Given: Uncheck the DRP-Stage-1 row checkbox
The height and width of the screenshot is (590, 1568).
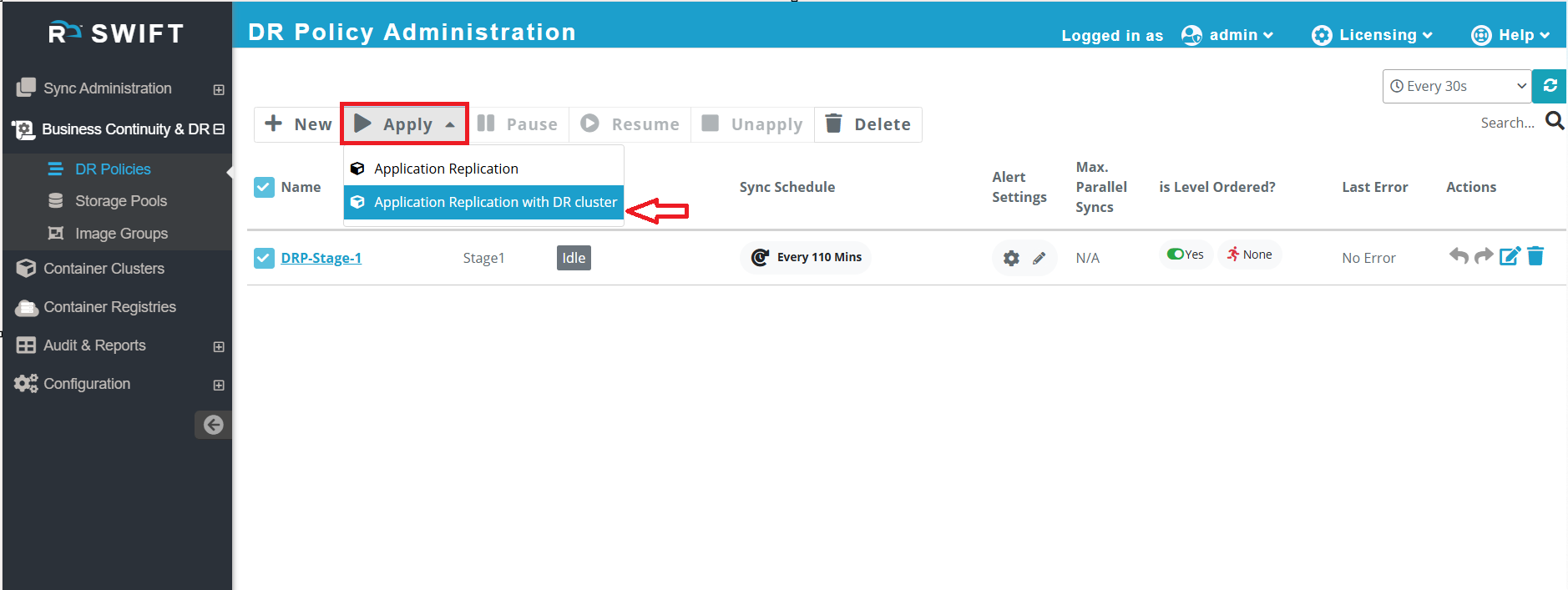Looking at the screenshot, I should 264,258.
